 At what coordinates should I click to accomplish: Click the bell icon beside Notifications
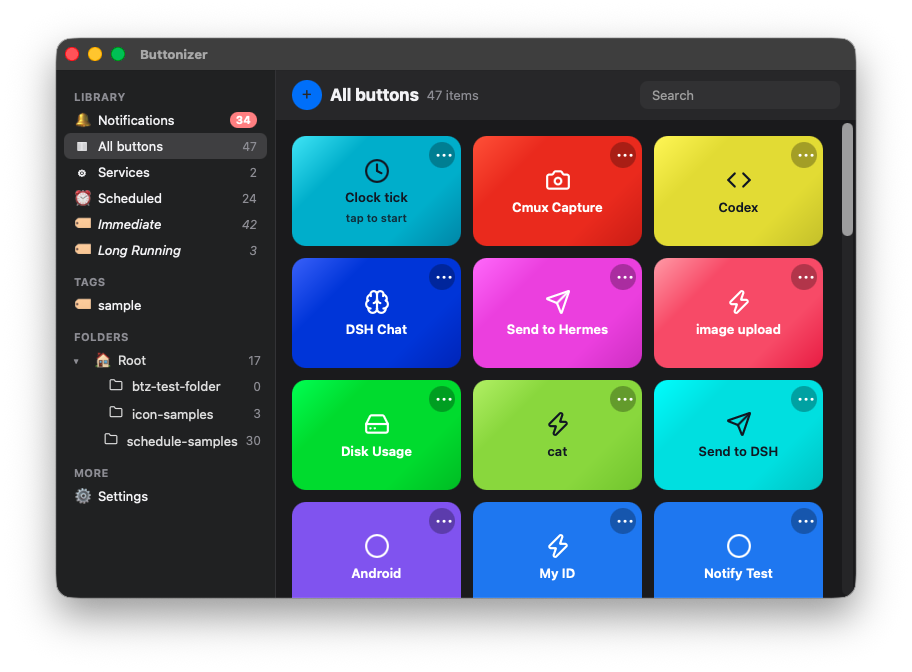[x=83, y=120]
